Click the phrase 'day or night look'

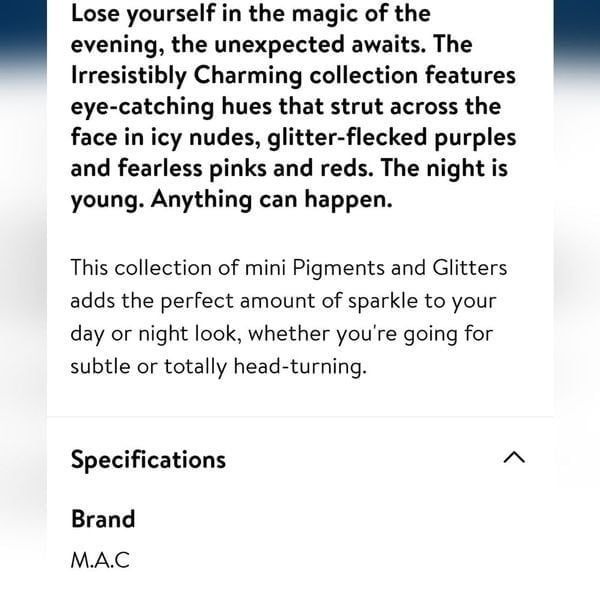point(154,333)
